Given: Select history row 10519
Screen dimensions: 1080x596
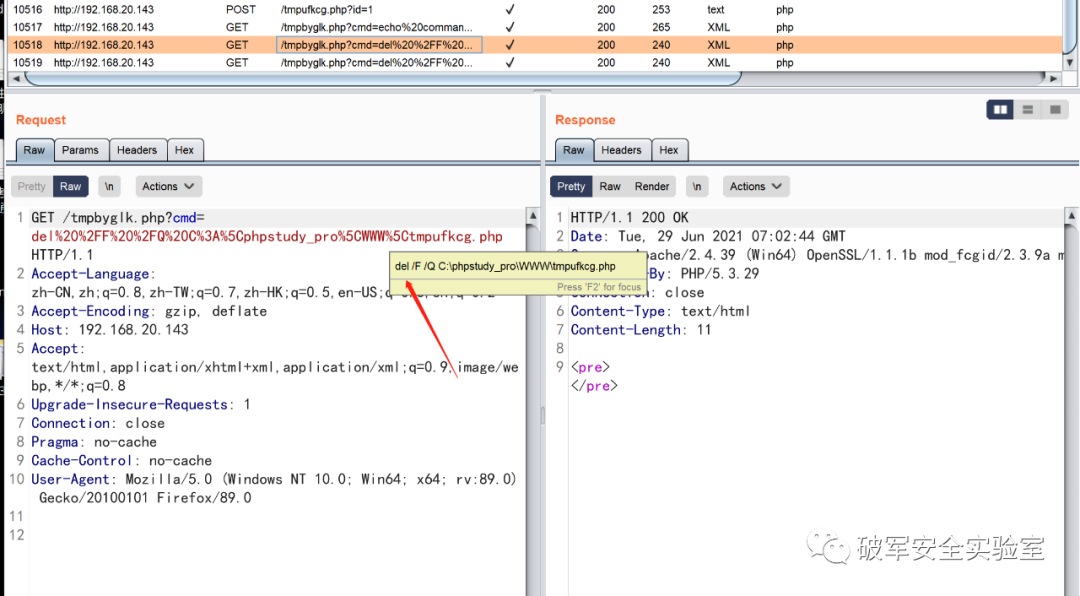Looking at the screenshot, I should pyautogui.click(x=534, y=63).
